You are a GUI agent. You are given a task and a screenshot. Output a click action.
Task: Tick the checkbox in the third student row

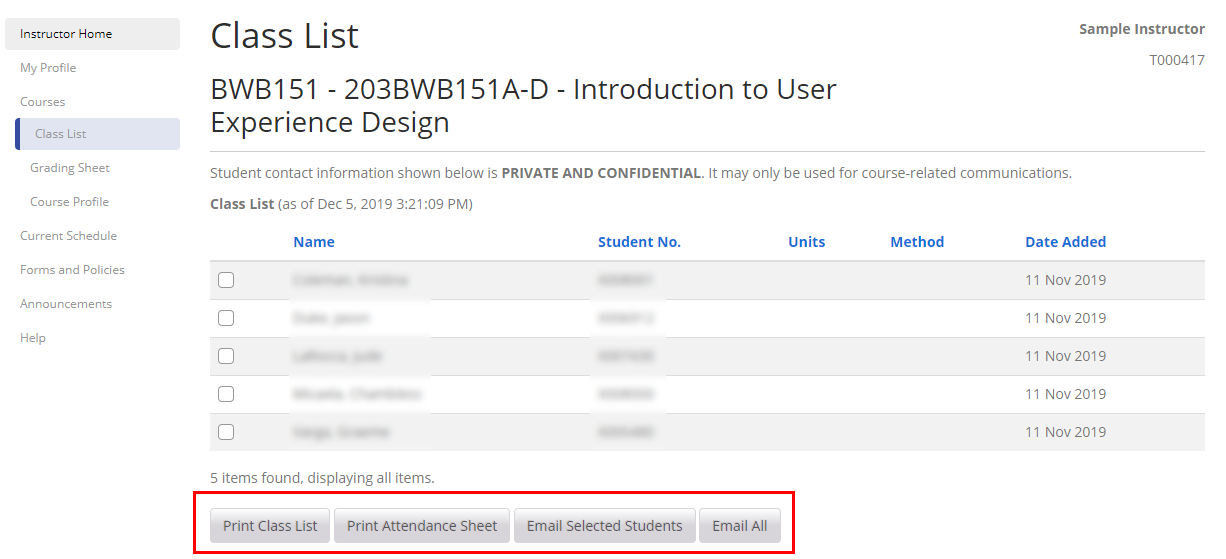click(x=226, y=356)
